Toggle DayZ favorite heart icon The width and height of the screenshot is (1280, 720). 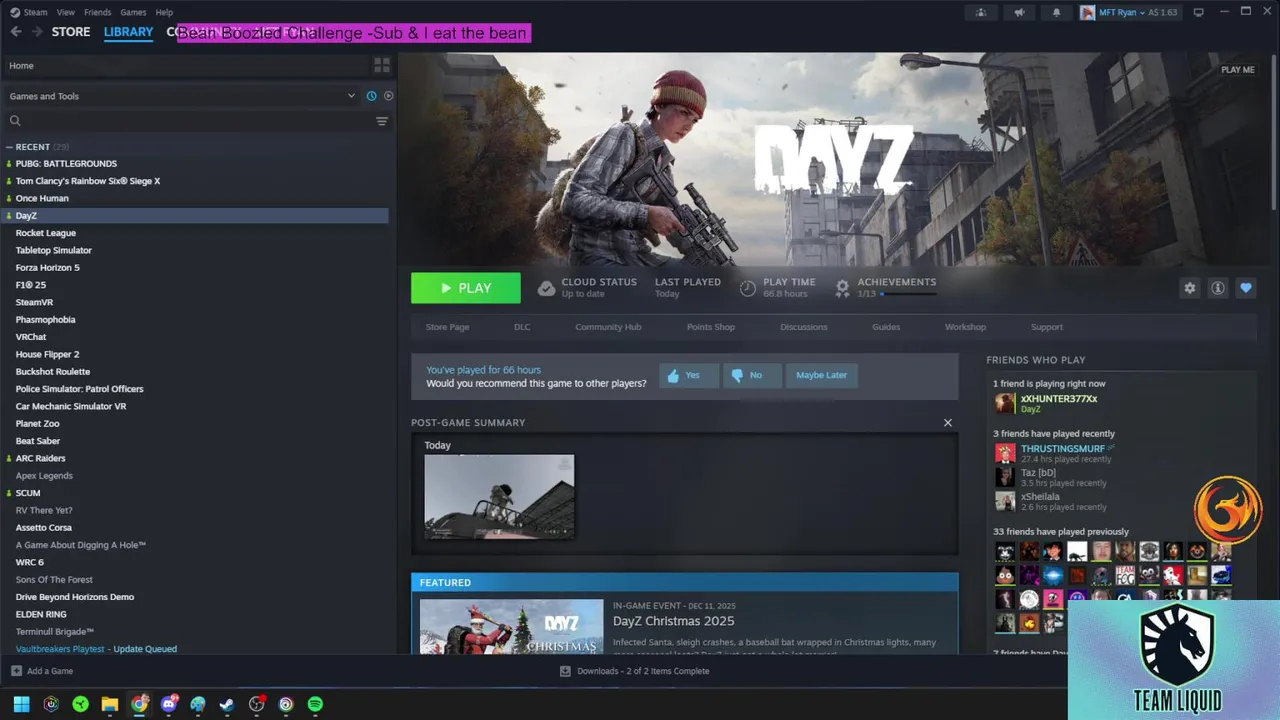pyautogui.click(x=1246, y=288)
